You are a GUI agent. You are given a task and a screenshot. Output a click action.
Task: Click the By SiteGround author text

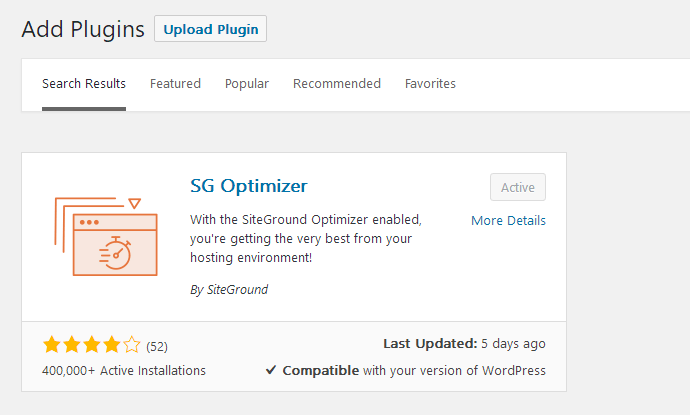(x=229, y=290)
